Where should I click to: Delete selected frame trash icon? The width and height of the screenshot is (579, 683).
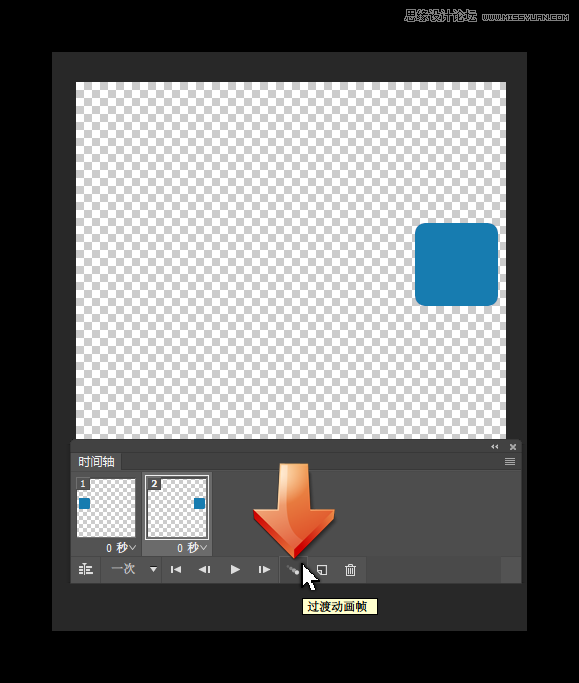point(350,570)
